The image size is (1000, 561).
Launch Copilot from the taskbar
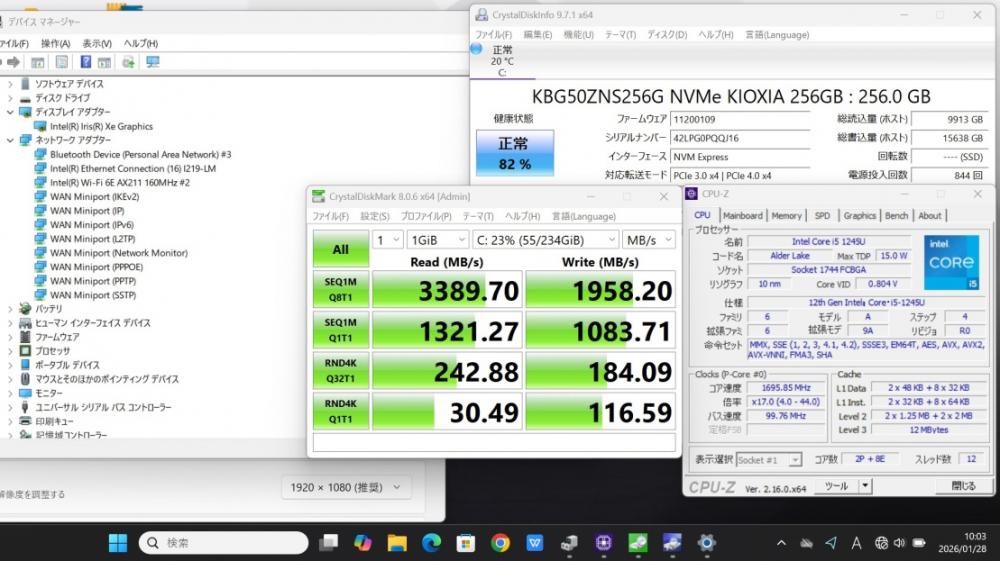tap(363, 543)
